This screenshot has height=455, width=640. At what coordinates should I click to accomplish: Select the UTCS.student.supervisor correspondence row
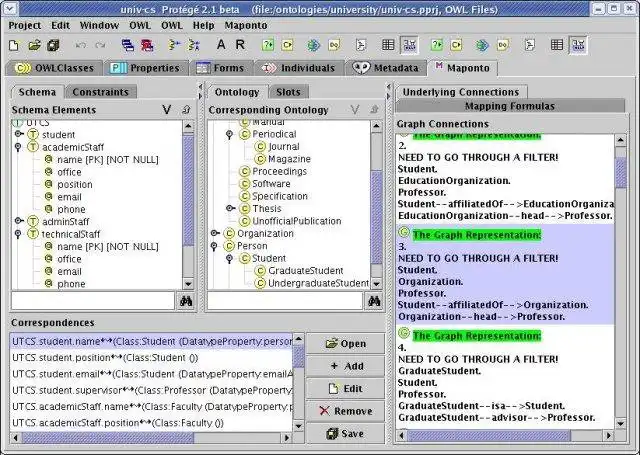point(151,391)
